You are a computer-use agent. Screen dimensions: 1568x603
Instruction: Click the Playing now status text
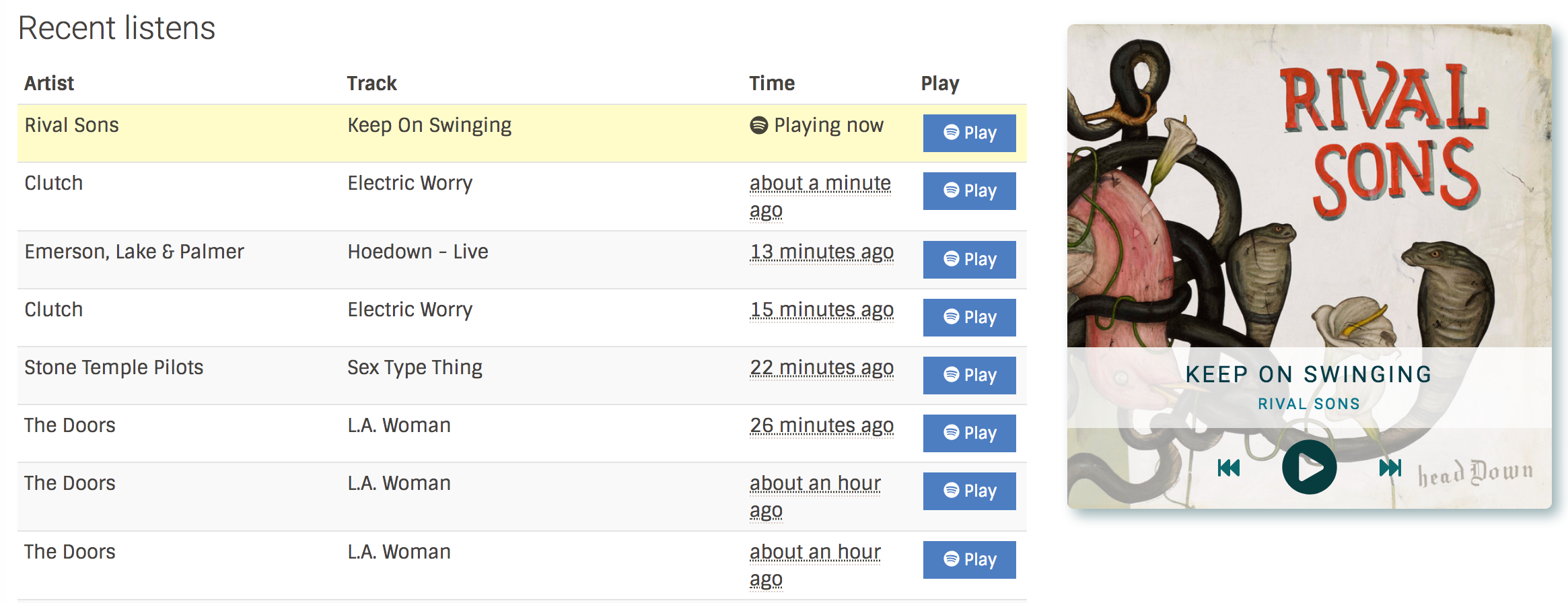(828, 126)
